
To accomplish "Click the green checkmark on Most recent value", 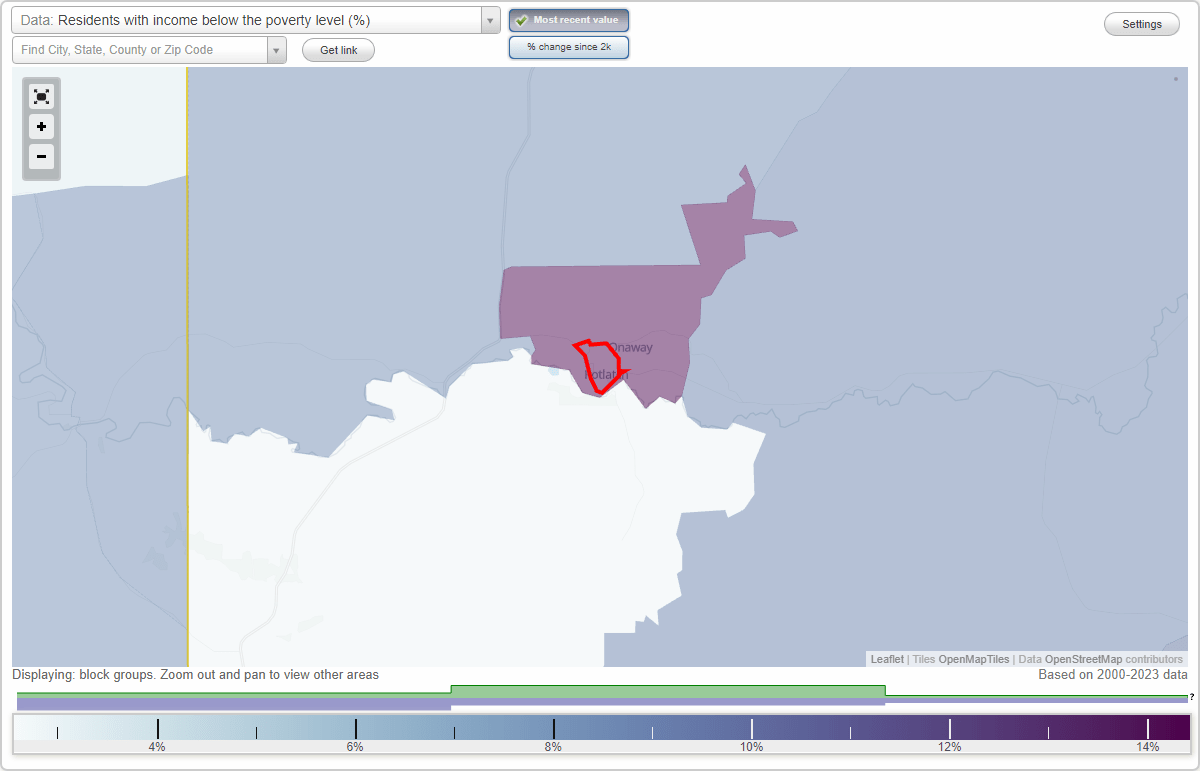I will pyautogui.click(x=522, y=19).
